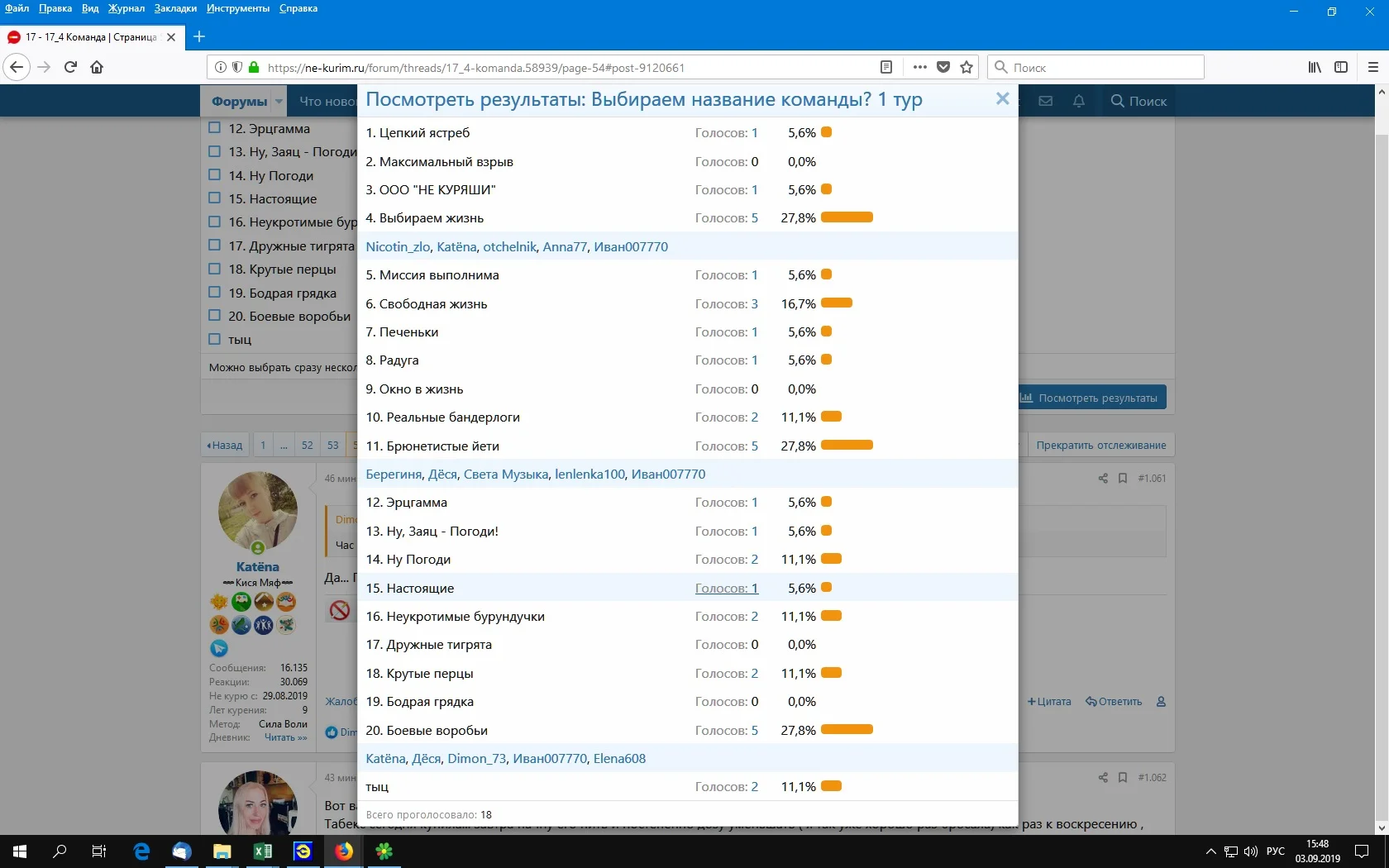Bookmark this page with star icon
This screenshot has height=868, width=1389.
click(967, 68)
